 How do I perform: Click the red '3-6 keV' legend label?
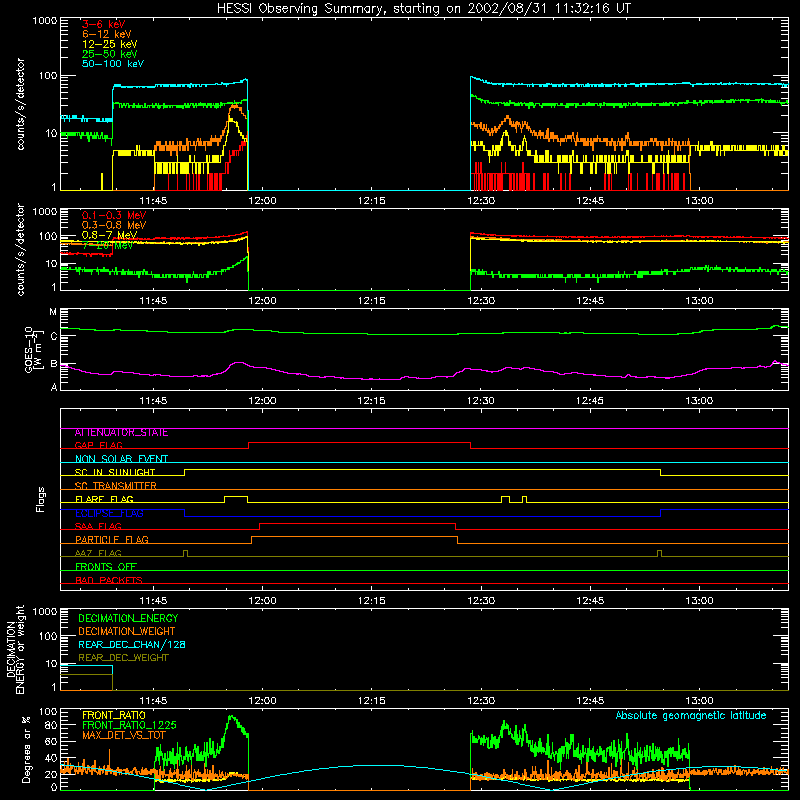(x=103, y=24)
